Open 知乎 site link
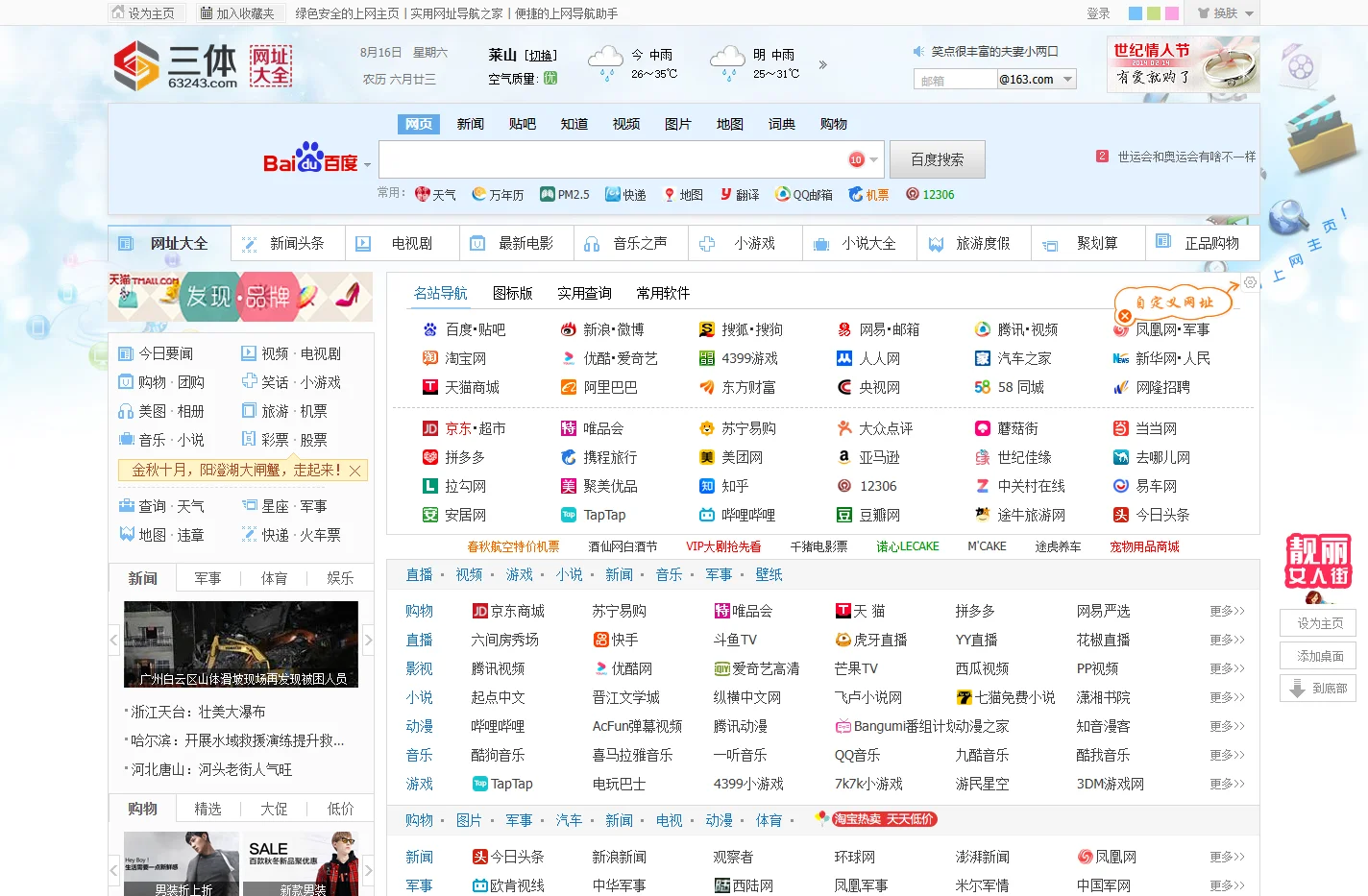 [724, 486]
